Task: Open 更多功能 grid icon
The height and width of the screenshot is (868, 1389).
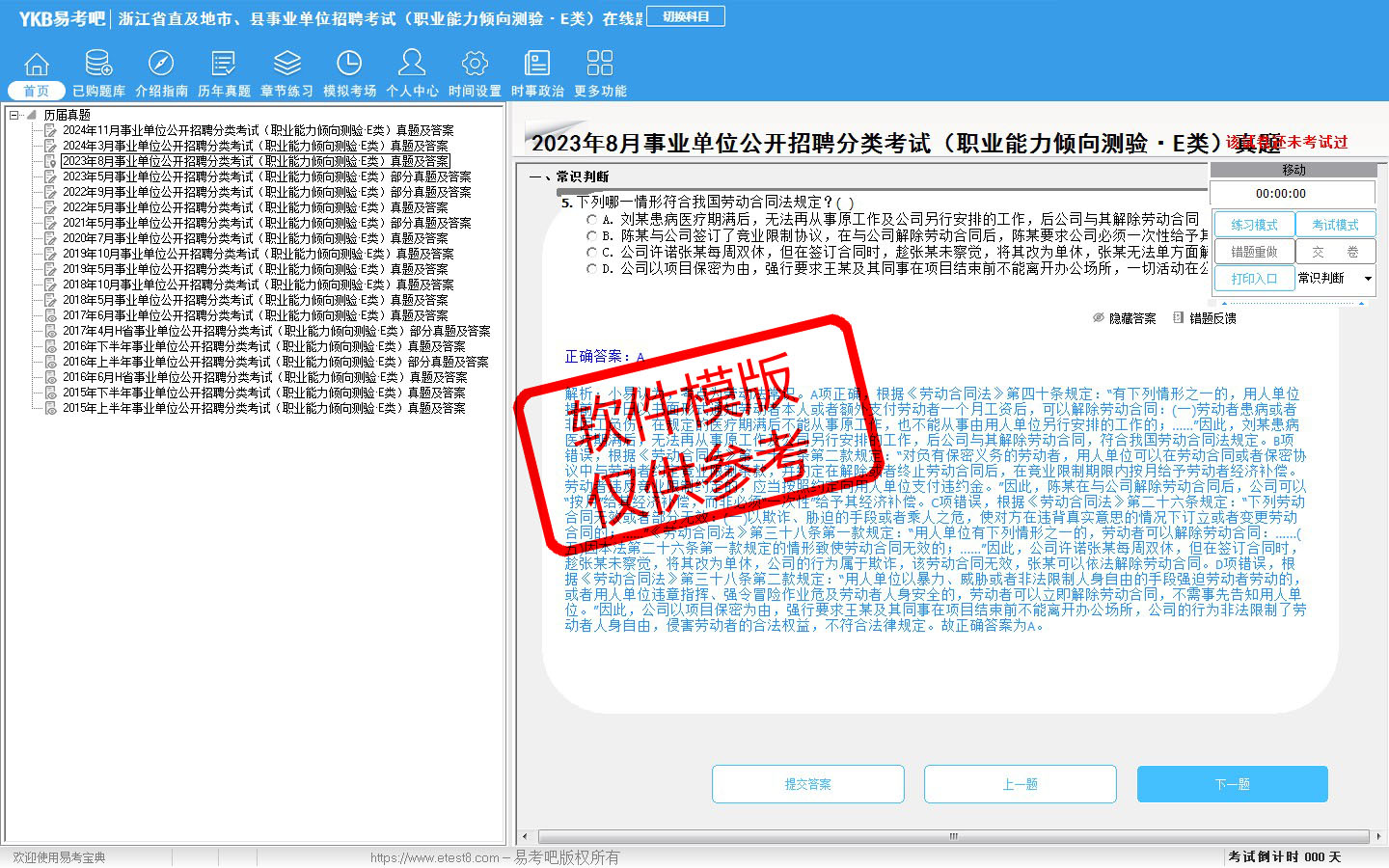Action: (x=600, y=65)
